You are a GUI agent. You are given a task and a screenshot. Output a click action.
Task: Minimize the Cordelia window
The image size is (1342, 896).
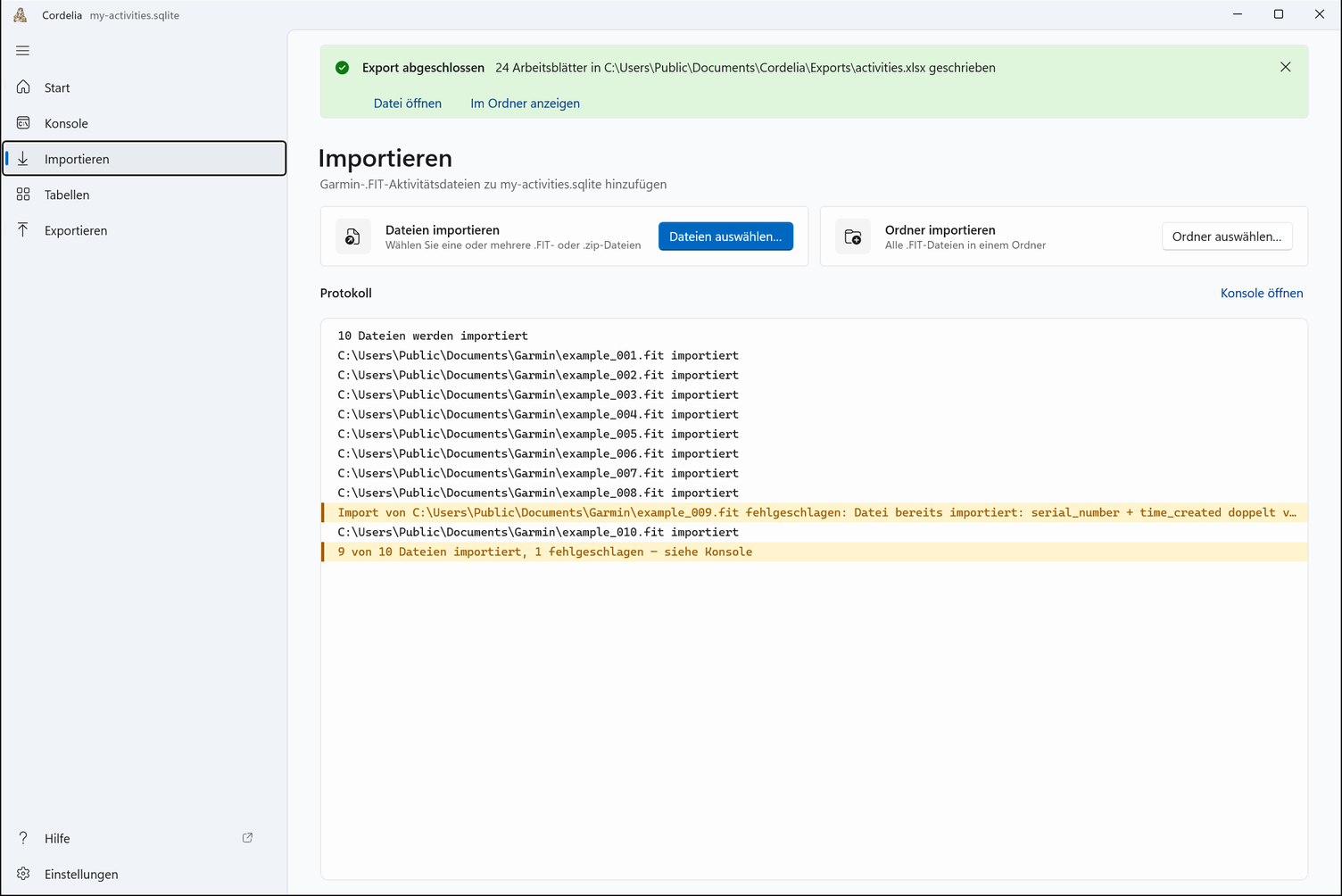tap(1238, 14)
